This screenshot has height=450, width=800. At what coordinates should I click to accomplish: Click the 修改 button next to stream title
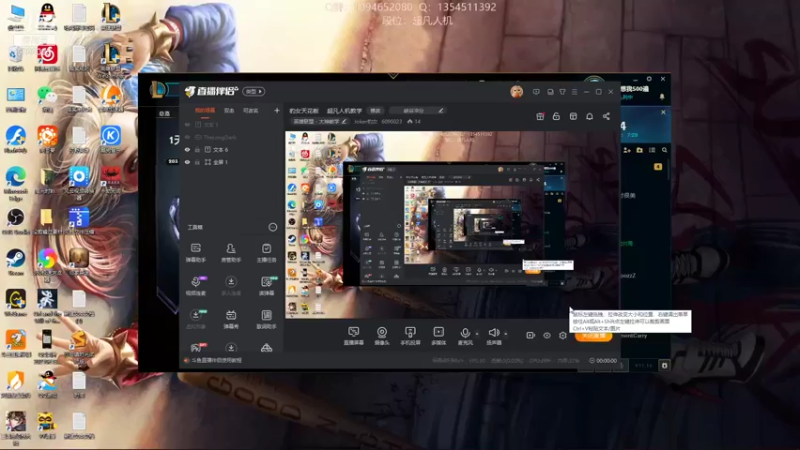point(376,110)
